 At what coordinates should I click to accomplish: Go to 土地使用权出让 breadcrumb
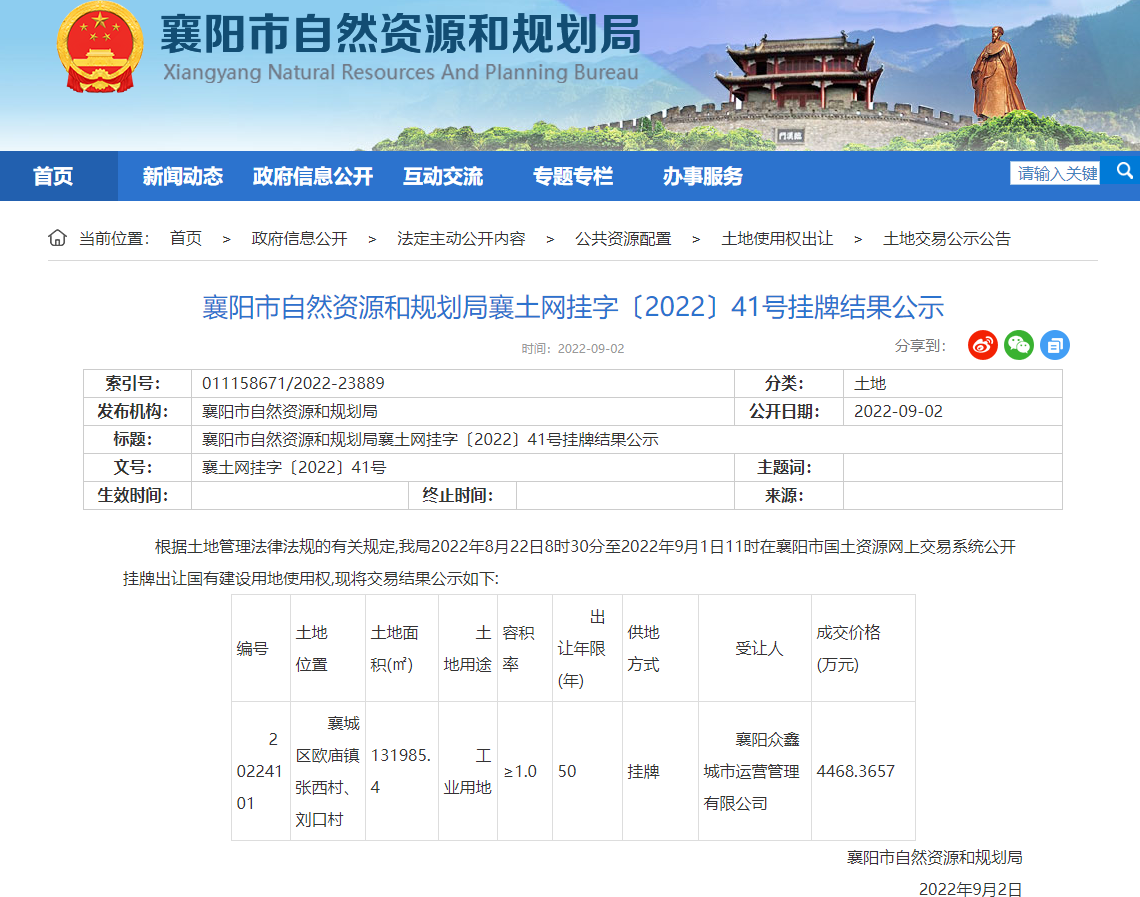tap(777, 238)
